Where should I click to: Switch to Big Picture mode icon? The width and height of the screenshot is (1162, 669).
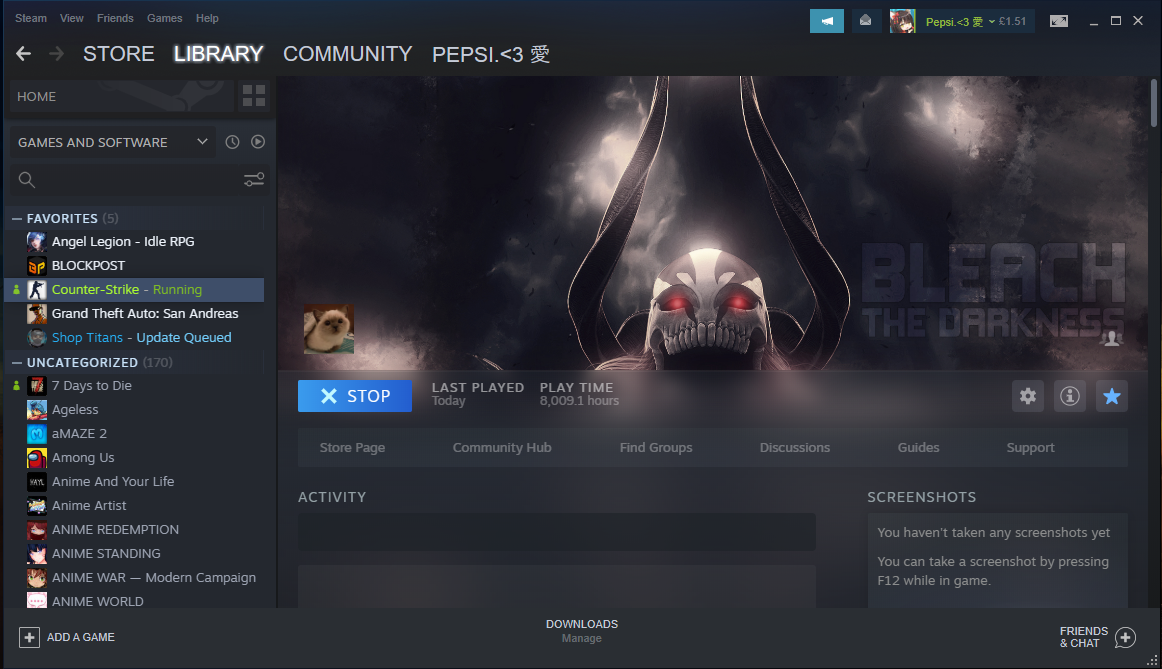click(1058, 21)
